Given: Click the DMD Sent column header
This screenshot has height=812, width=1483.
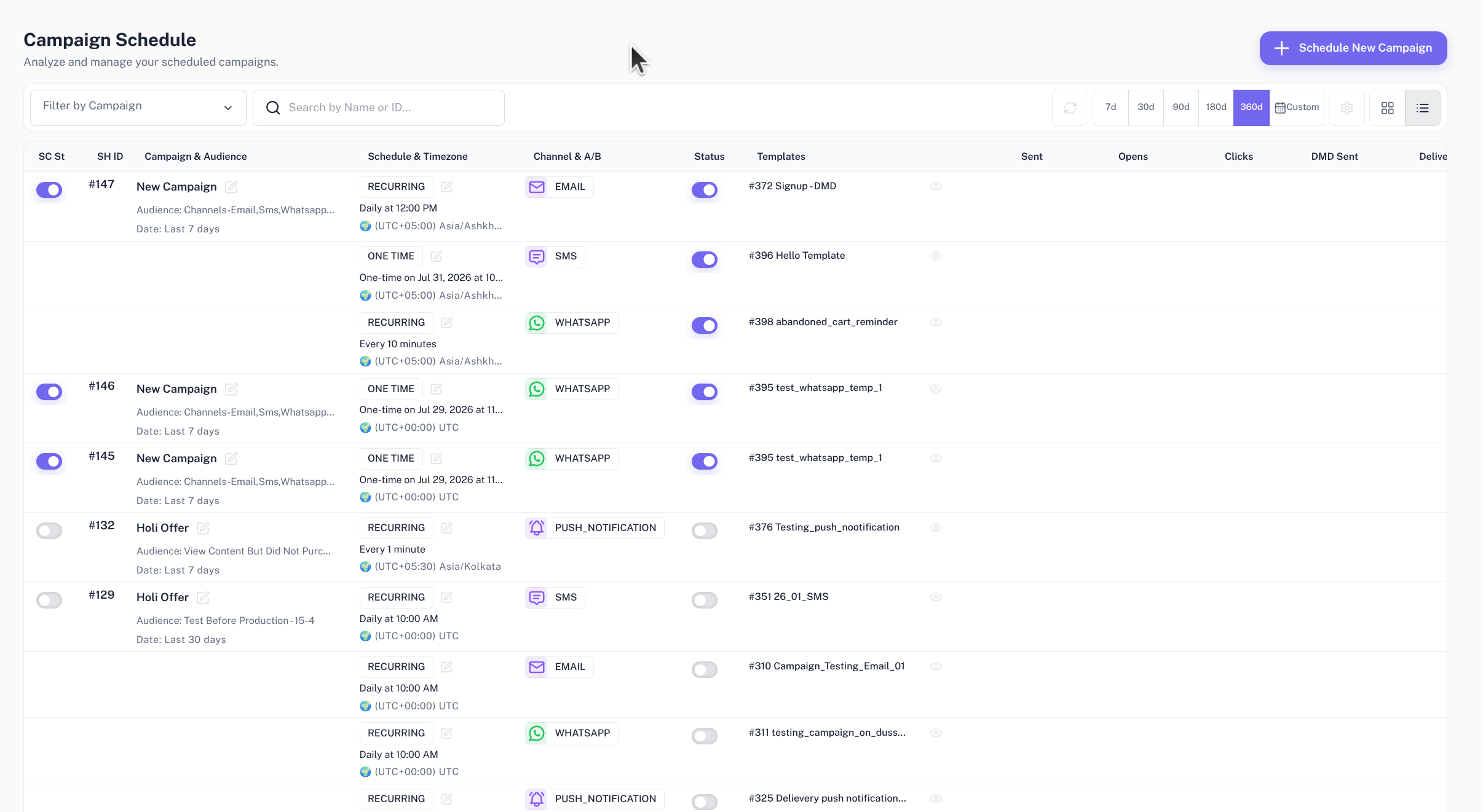Looking at the screenshot, I should point(1334,157).
